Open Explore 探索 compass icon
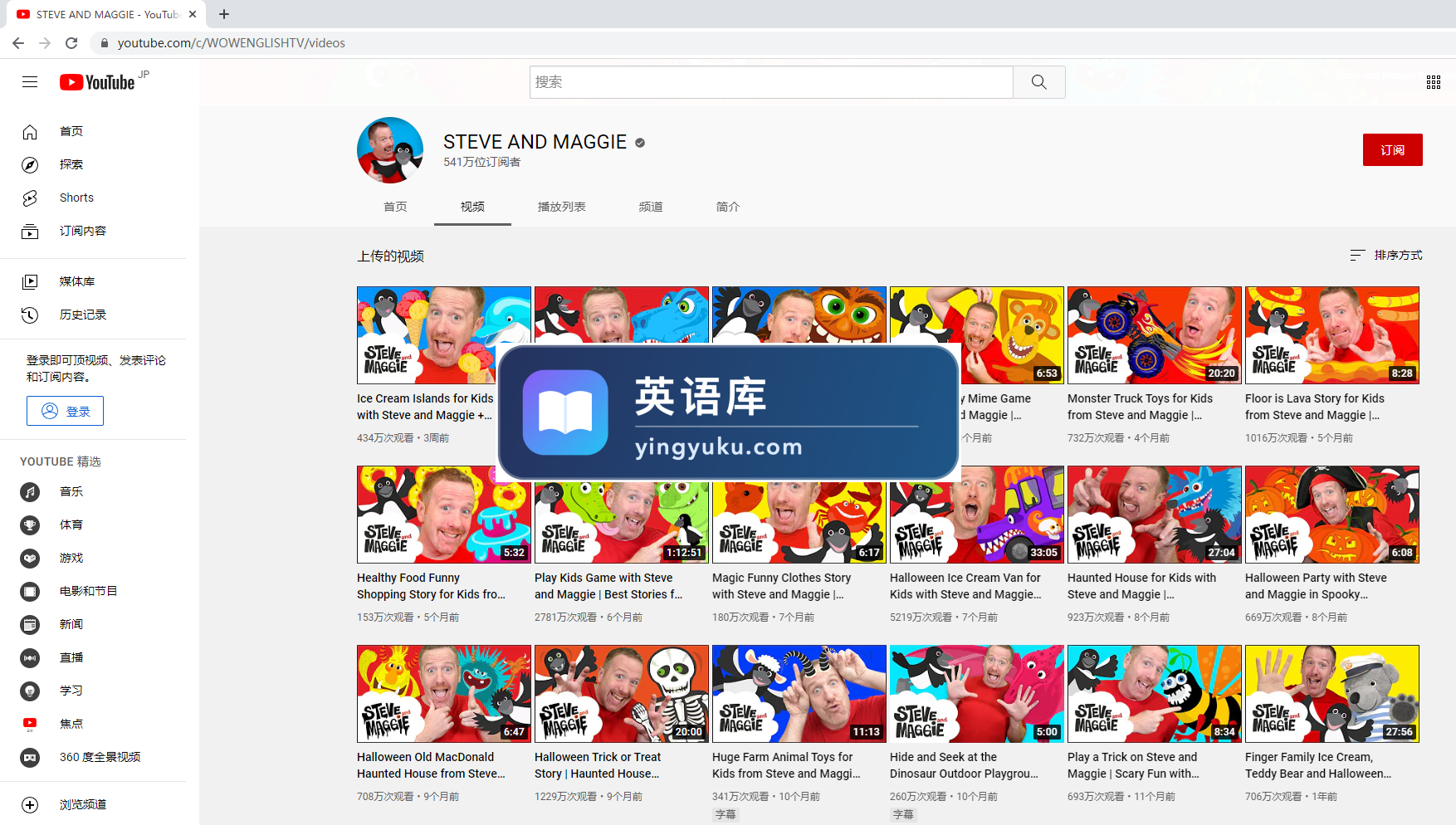The width and height of the screenshot is (1456, 825). 30,164
